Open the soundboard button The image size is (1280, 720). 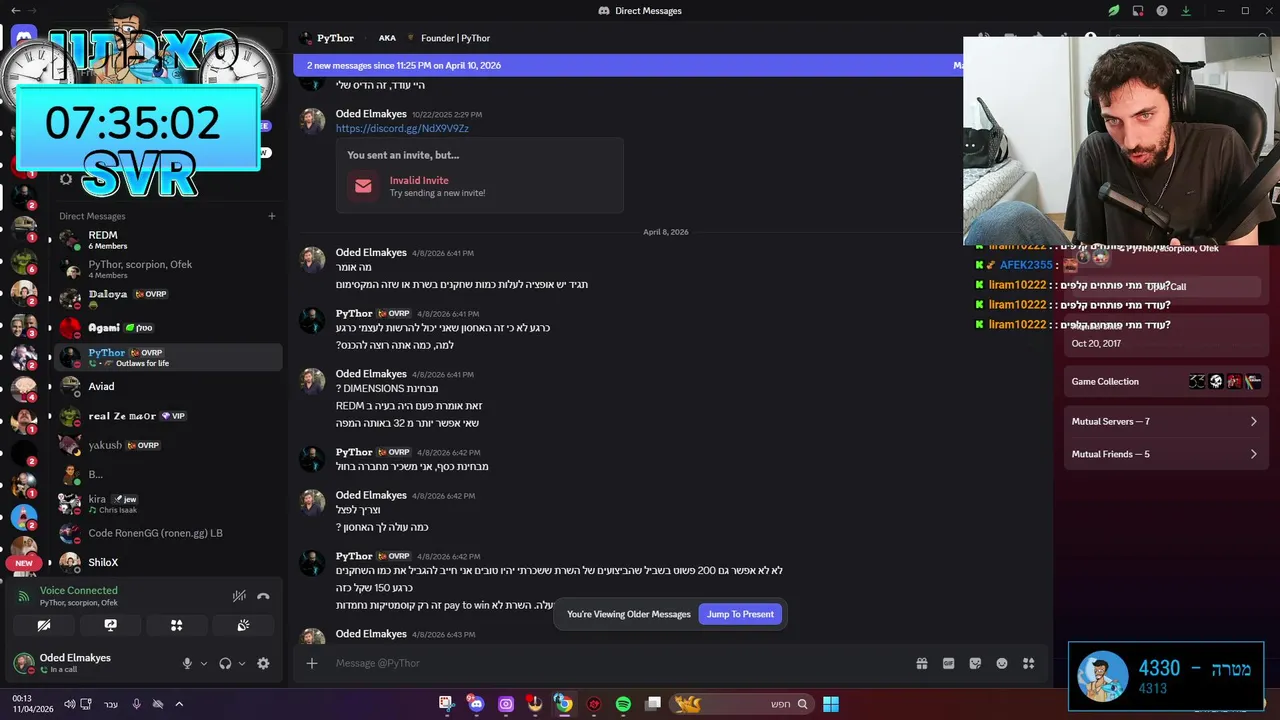243,625
